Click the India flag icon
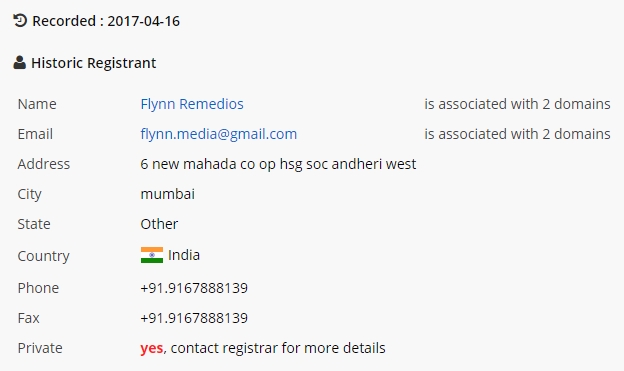This screenshot has height=371, width=624. click(152, 255)
